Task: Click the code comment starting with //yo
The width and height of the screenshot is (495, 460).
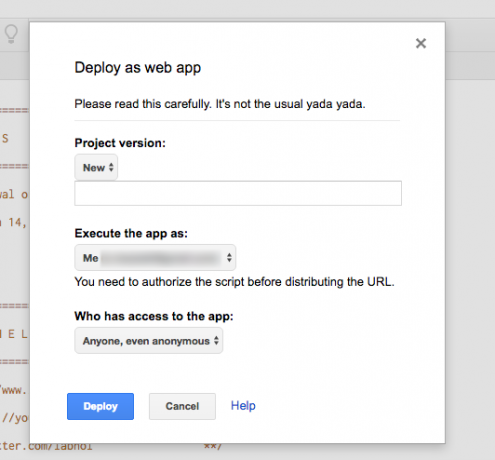Action: (x=15, y=418)
